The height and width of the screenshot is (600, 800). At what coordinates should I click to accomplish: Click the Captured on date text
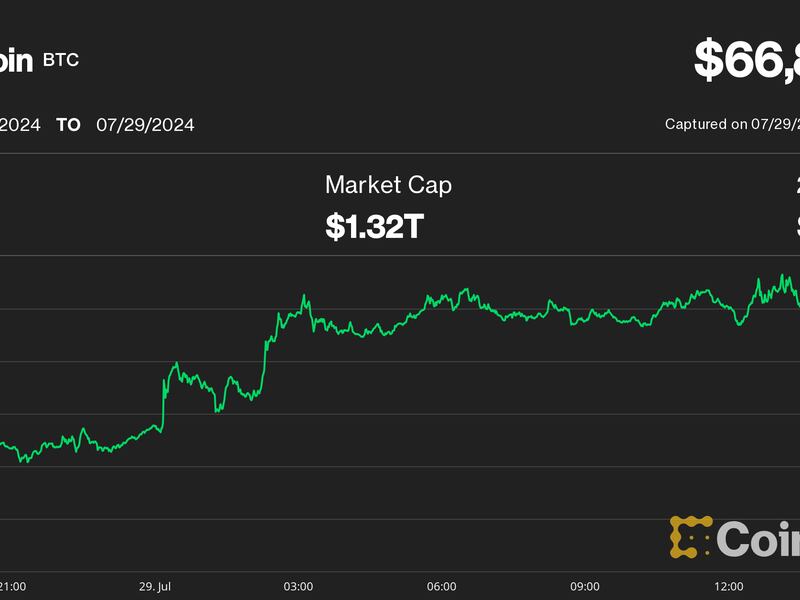732,125
